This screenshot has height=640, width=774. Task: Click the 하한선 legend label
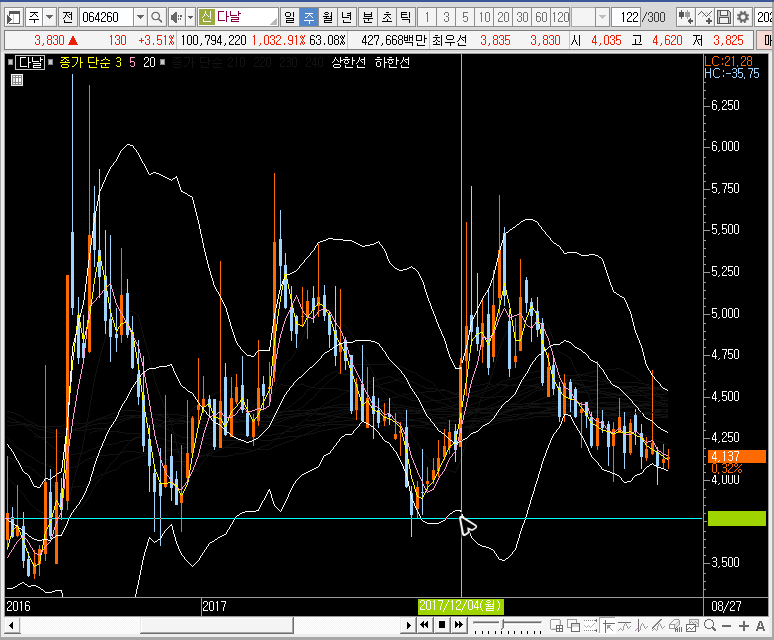tap(392, 63)
